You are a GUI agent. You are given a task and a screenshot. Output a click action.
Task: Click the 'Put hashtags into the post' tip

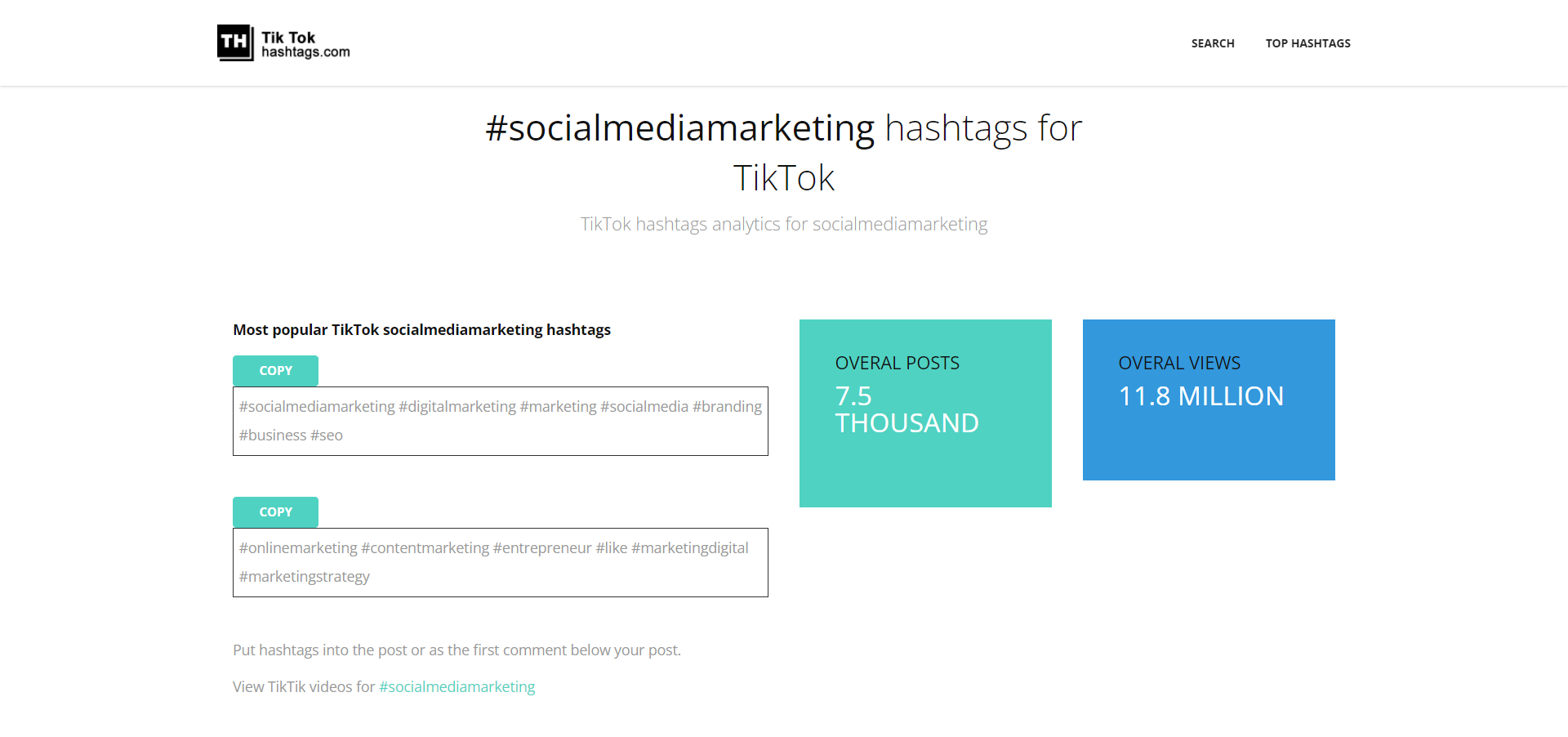pyautogui.click(x=457, y=650)
